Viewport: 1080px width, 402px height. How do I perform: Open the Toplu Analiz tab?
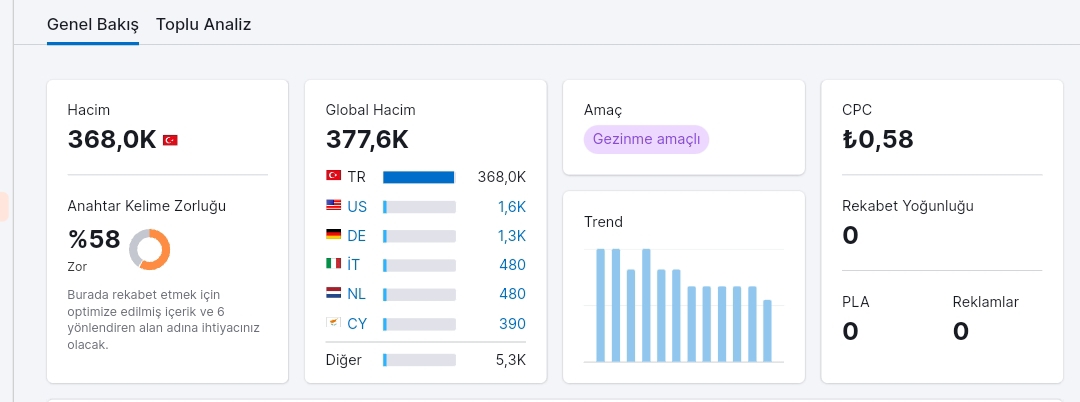point(203,25)
